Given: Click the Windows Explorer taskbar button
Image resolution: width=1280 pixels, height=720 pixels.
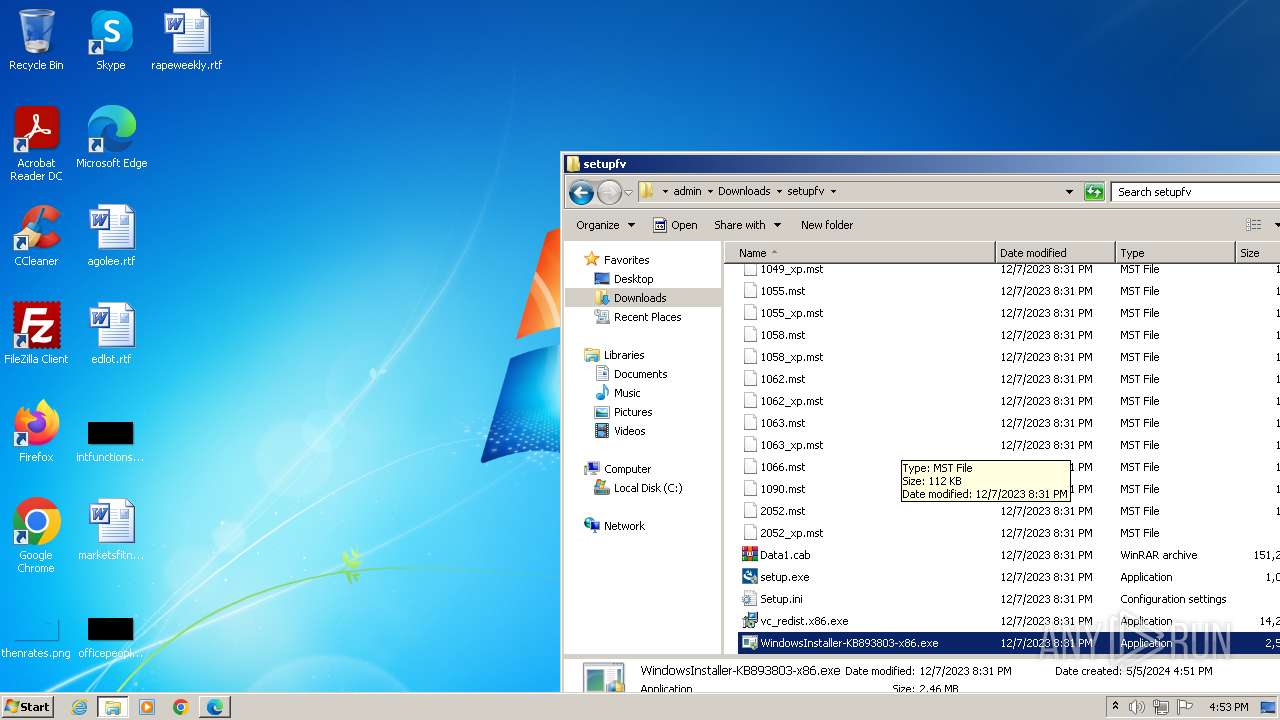Looking at the screenshot, I should pos(113,707).
